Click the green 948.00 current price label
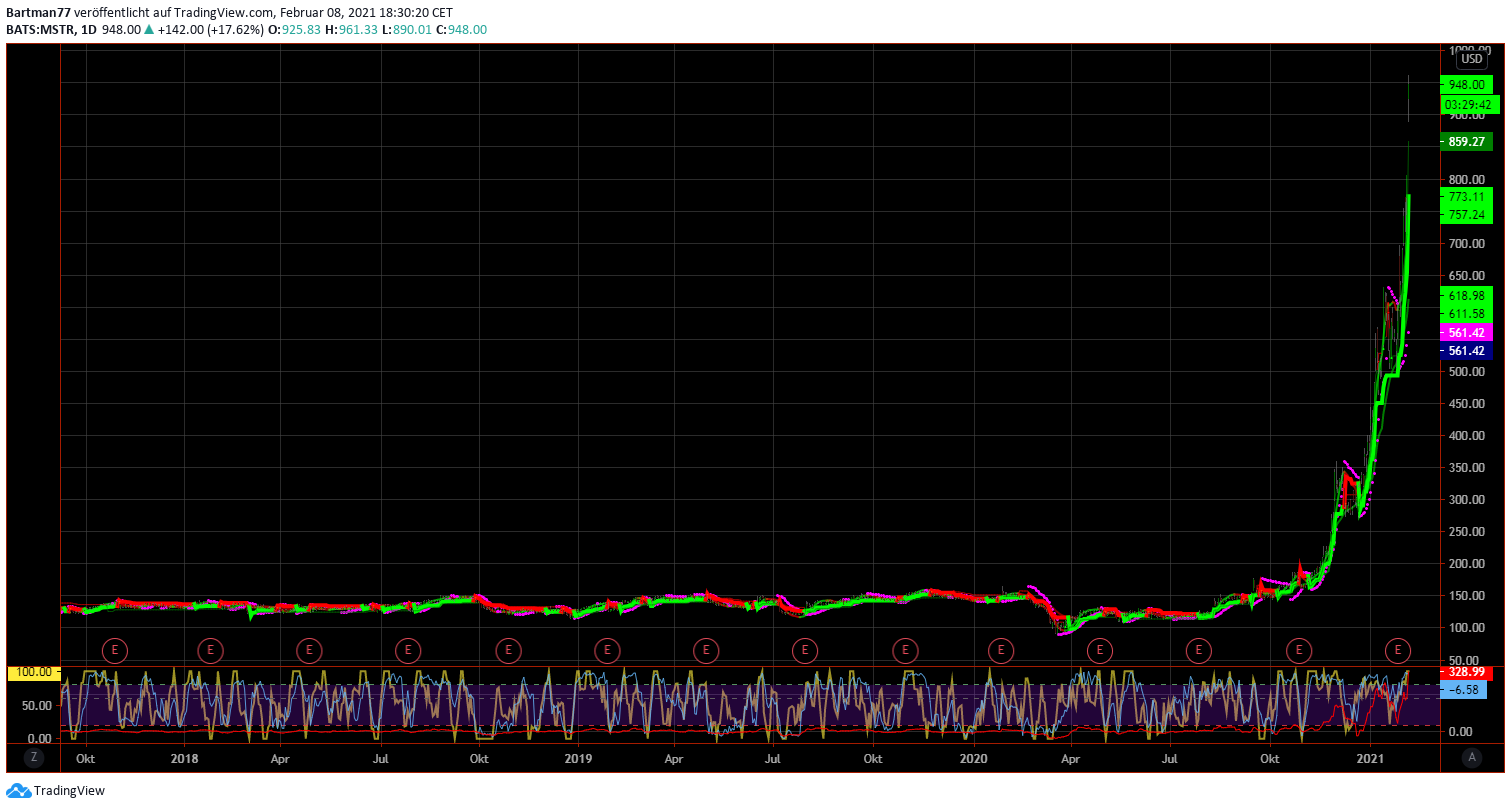This screenshot has width=1511, height=809. tap(1466, 85)
